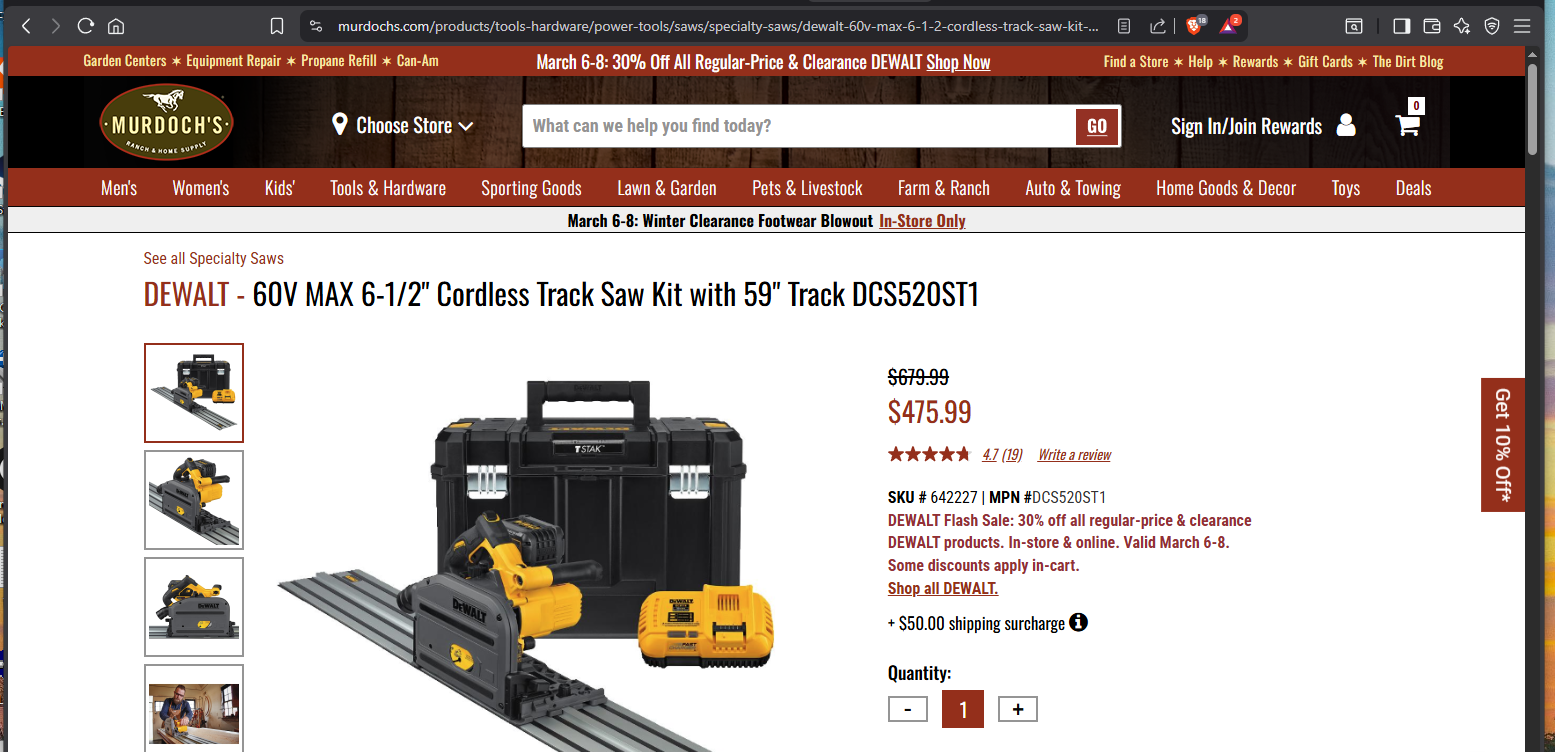Click the Murdoch's logo
Viewport: 1555px width, 752px height.
coord(166,123)
